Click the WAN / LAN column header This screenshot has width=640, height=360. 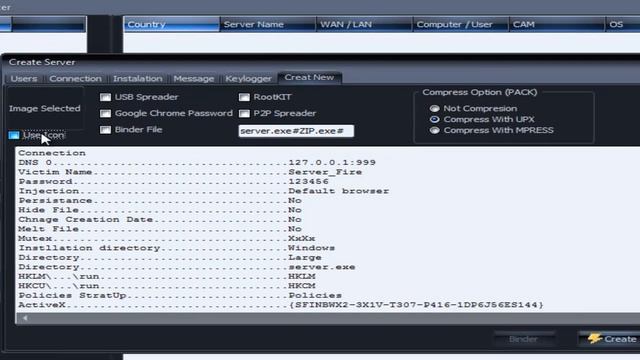coord(364,24)
